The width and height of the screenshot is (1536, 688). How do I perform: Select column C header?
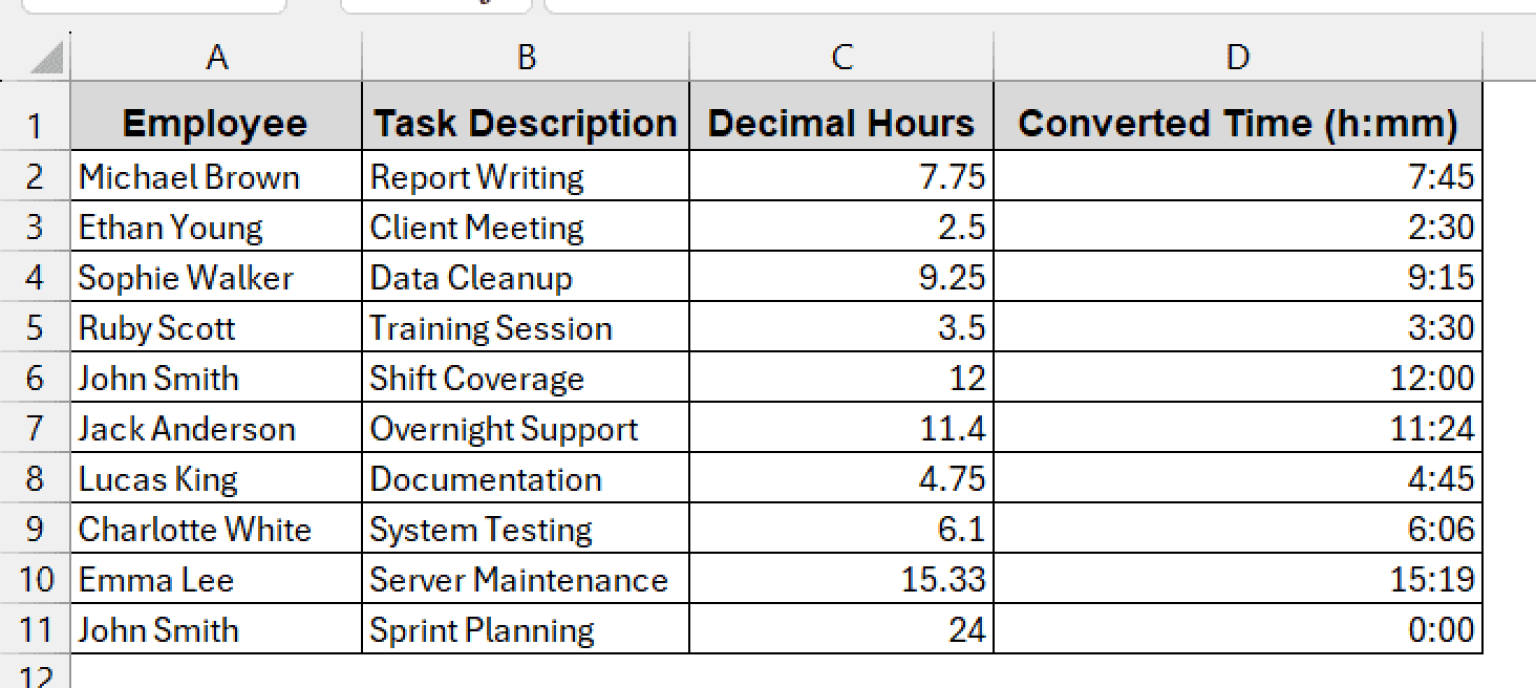[840, 57]
